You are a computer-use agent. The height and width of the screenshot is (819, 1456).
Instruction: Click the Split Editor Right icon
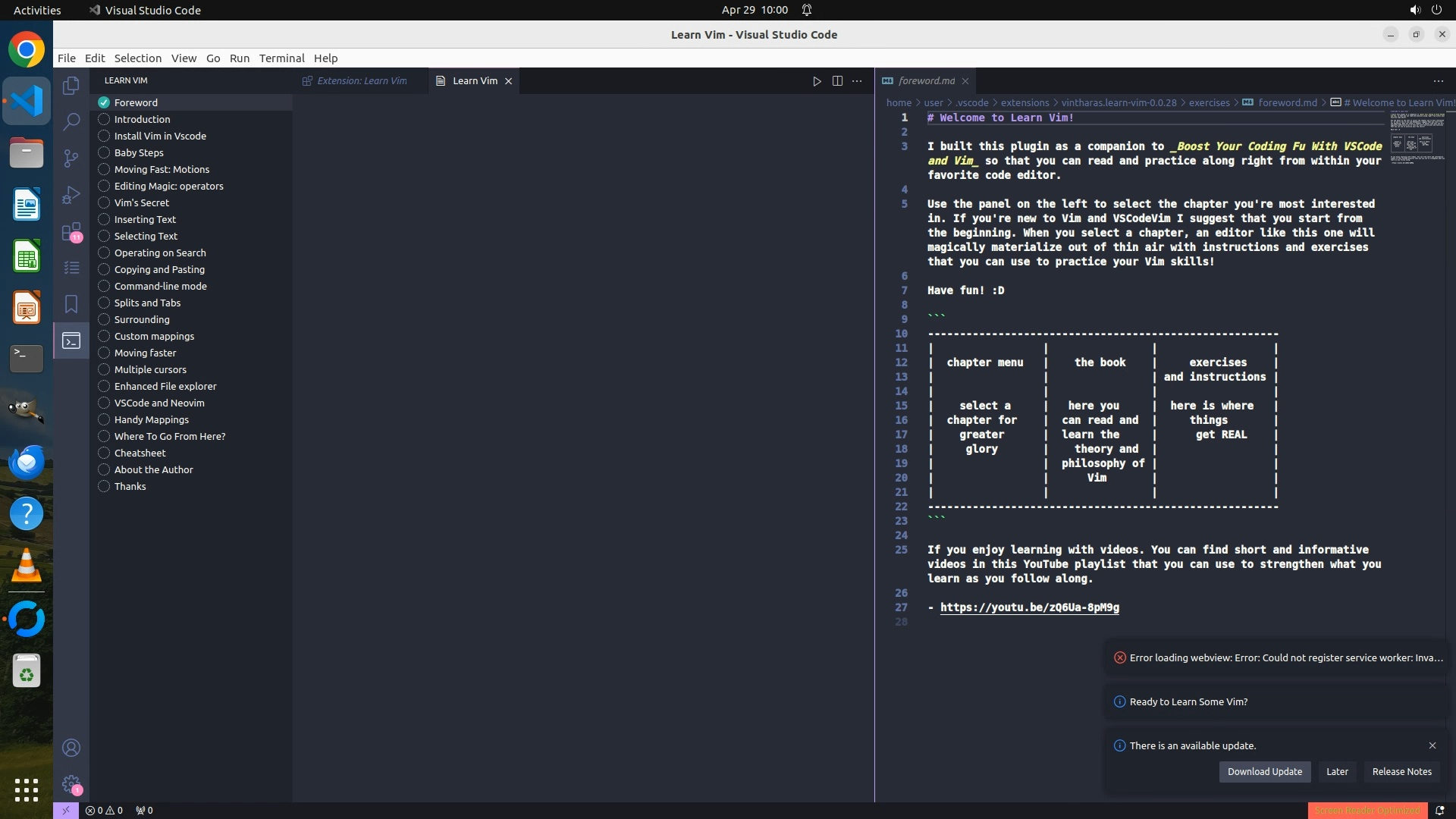[x=837, y=81]
